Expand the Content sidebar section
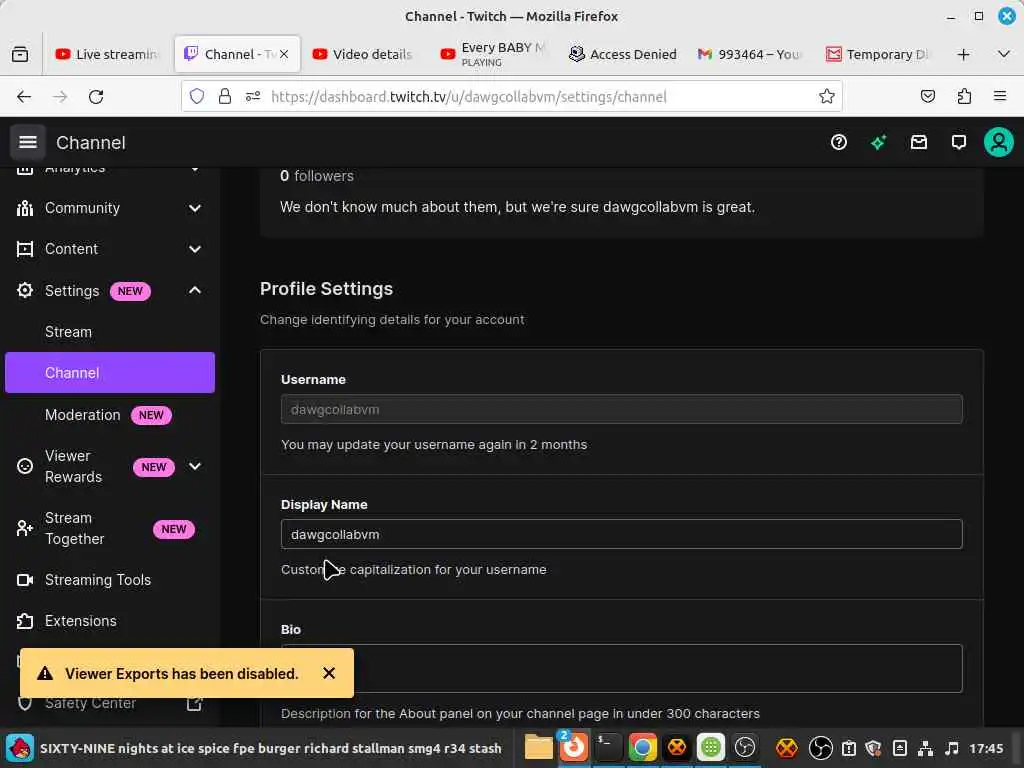 coord(195,249)
